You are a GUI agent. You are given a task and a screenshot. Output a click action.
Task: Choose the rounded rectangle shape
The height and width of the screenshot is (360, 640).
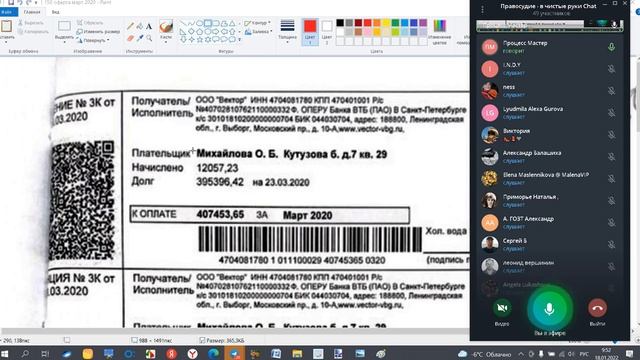point(216,23)
